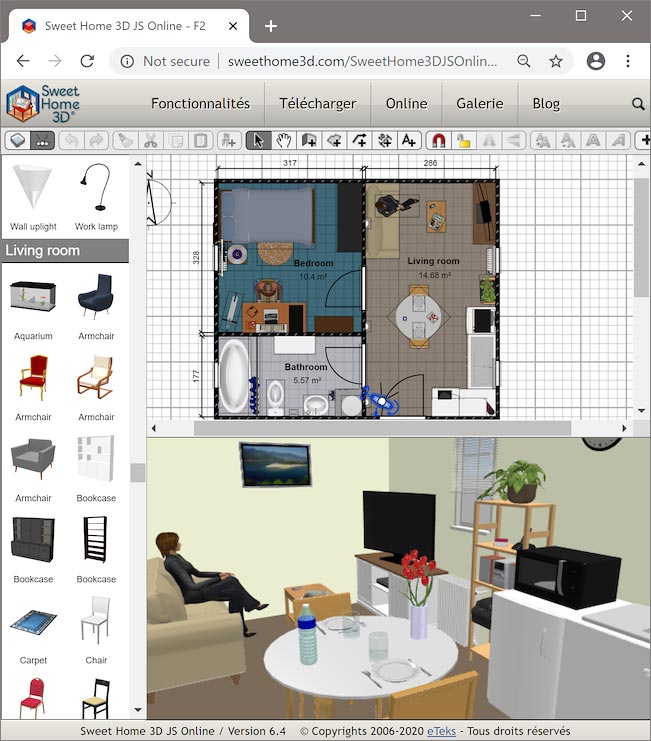Screen dimensions: 651x741
Task: Open a new browser tab with plus
Action: (x=271, y=26)
